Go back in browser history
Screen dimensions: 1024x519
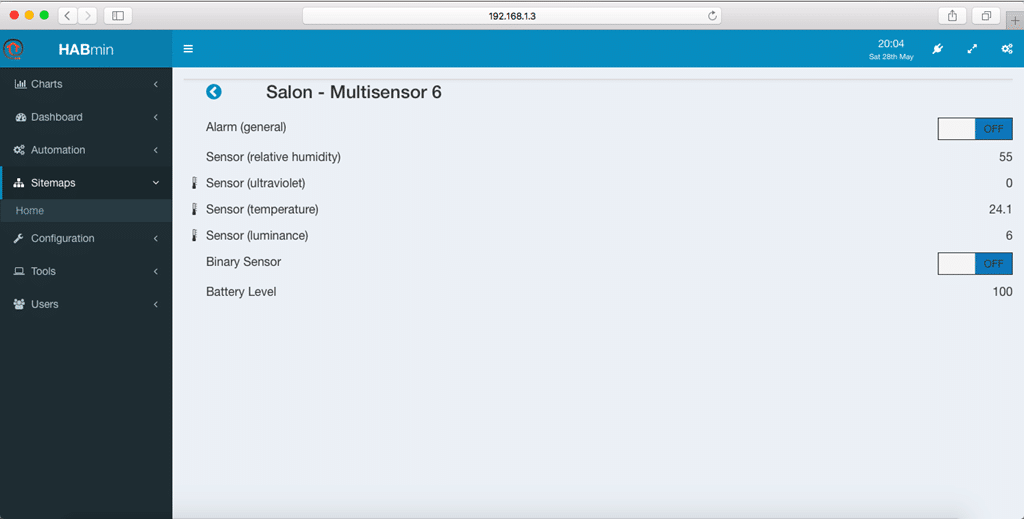68,16
